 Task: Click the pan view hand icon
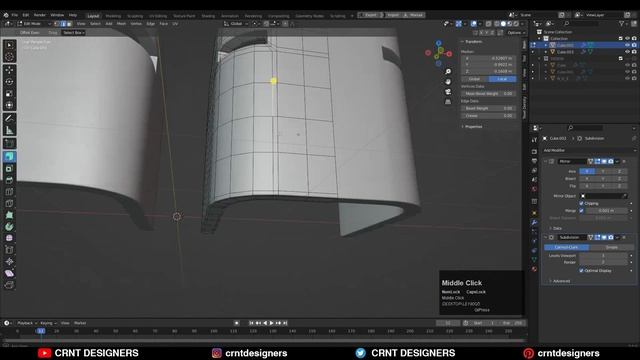[448, 82]
